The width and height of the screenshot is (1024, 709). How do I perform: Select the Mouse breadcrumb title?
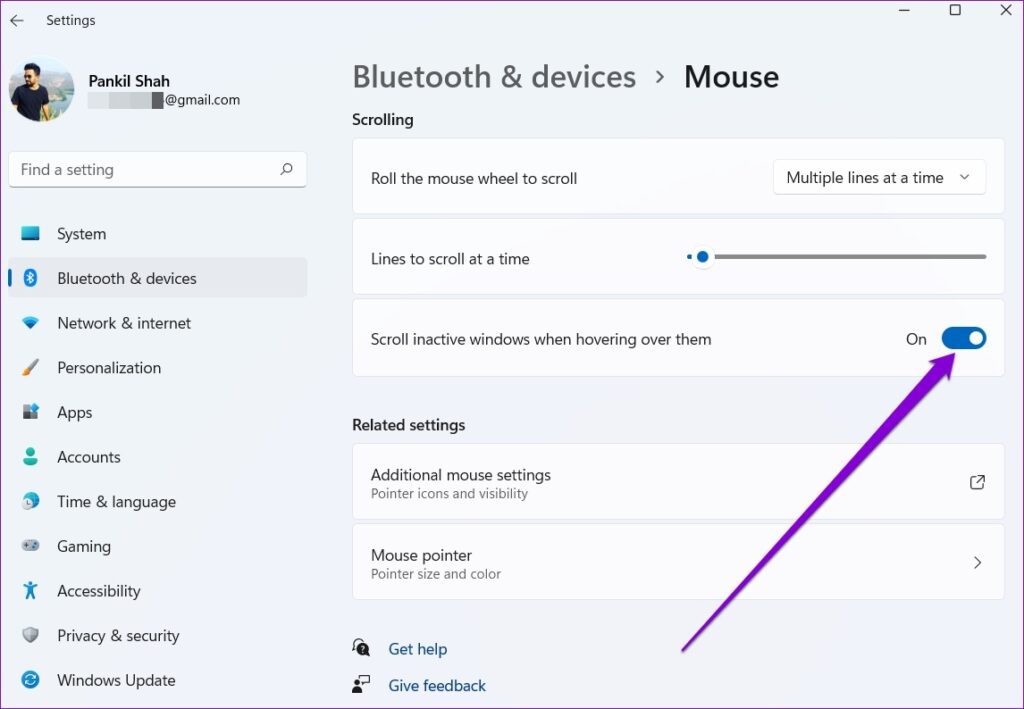(x=731, y=76)
